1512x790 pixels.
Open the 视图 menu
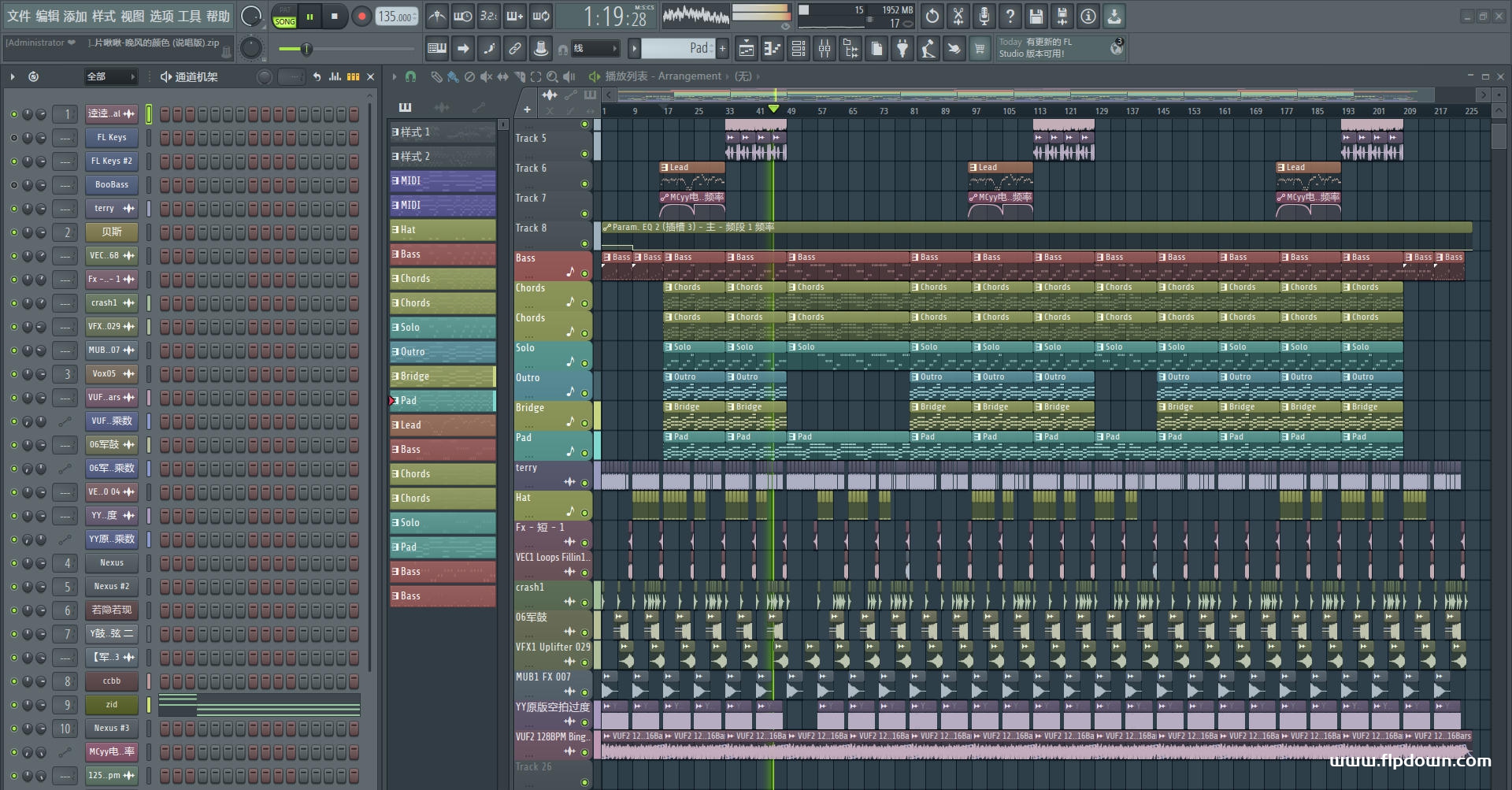pyautogui.click(x=132, y=16)
